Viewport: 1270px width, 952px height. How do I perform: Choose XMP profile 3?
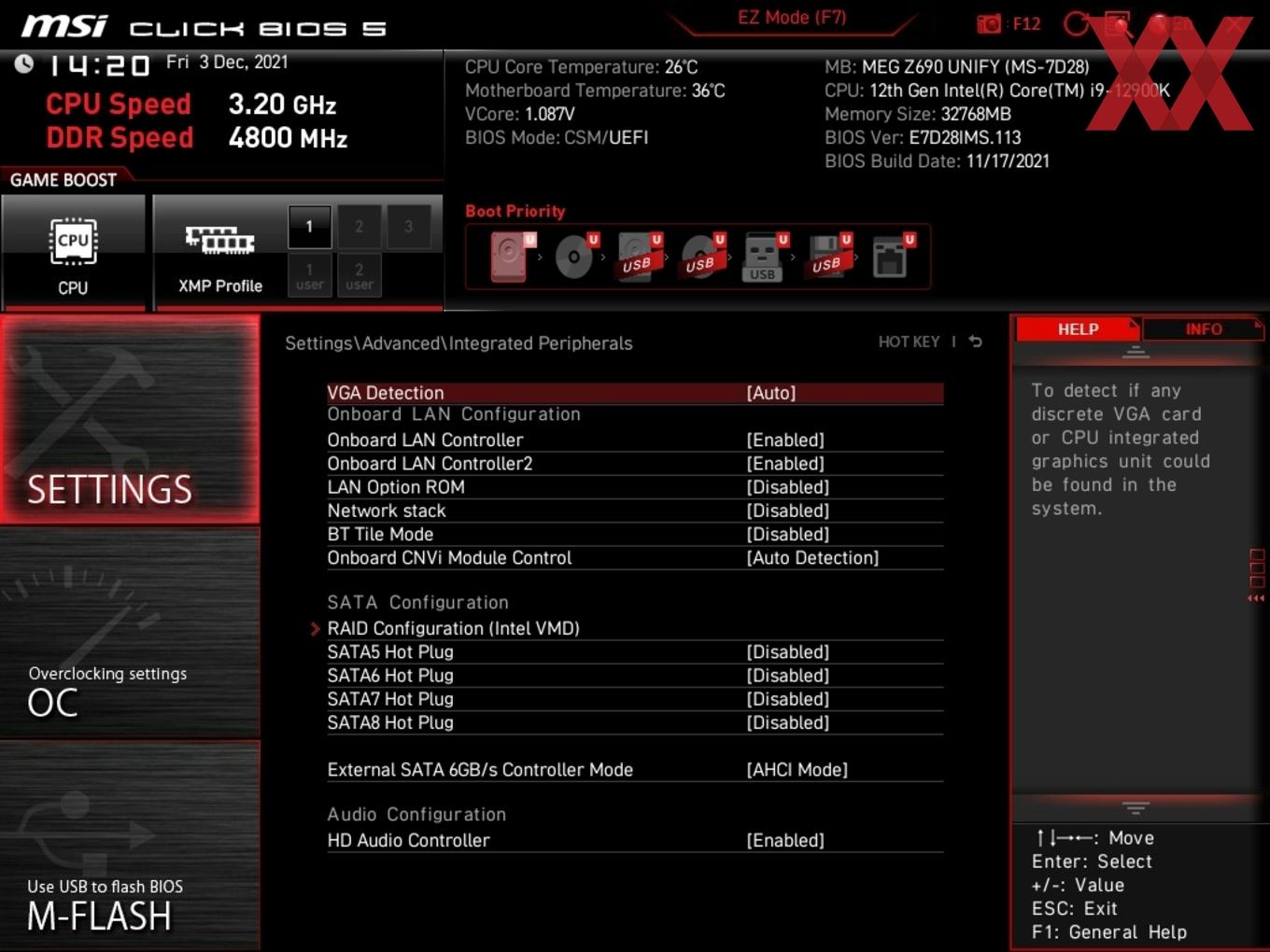(x=408, y=227)
